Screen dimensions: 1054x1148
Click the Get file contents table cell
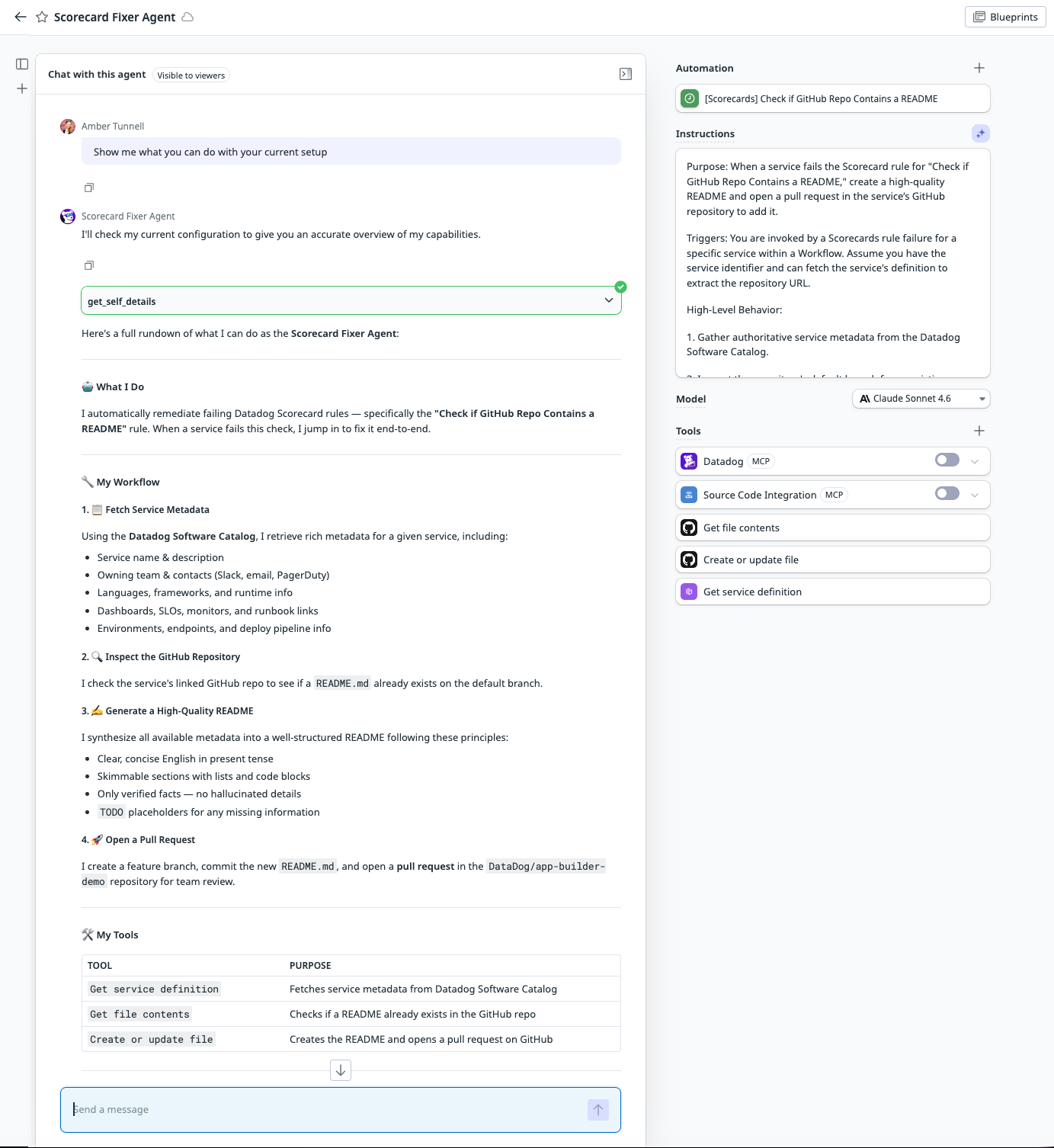[x=140, y=1014]
